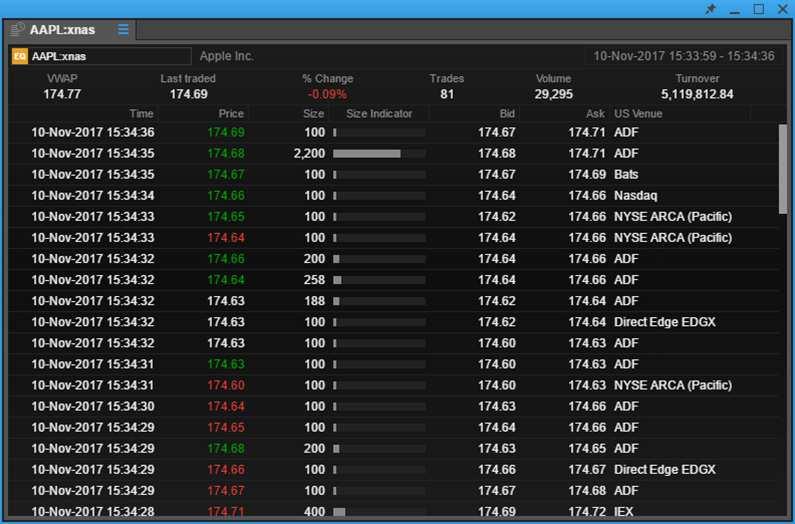This screenshot has height=524, width=795.
Task: Click the Size column header
Action: pos(313,114)
